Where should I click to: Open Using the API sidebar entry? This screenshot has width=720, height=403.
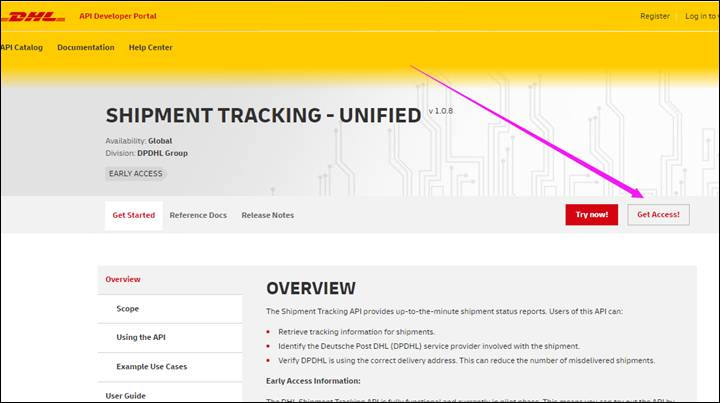(170, 337)
